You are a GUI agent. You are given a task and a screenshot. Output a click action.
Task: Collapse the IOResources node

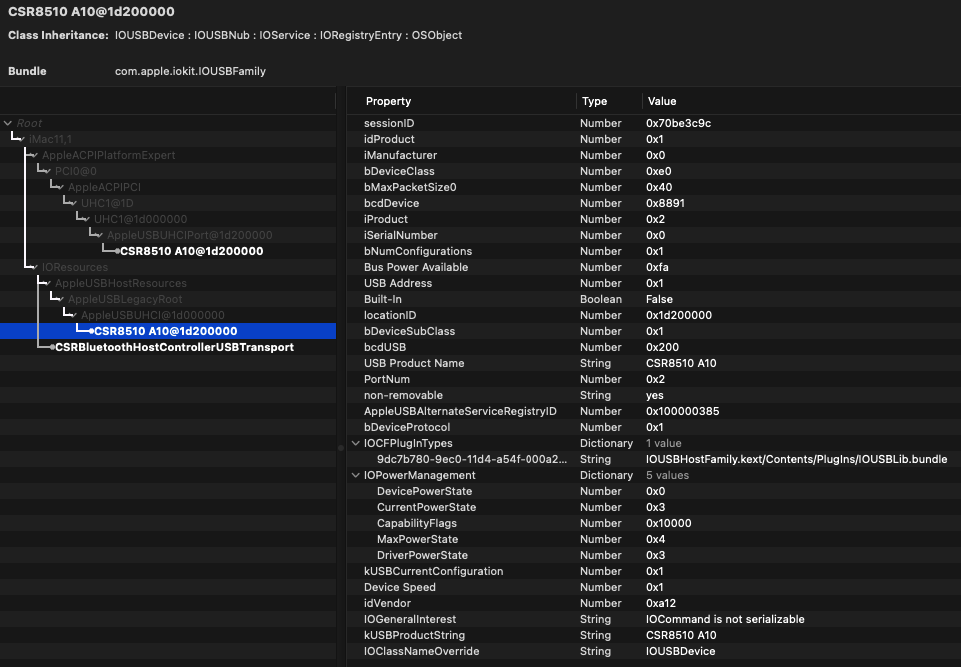[36, 267]
